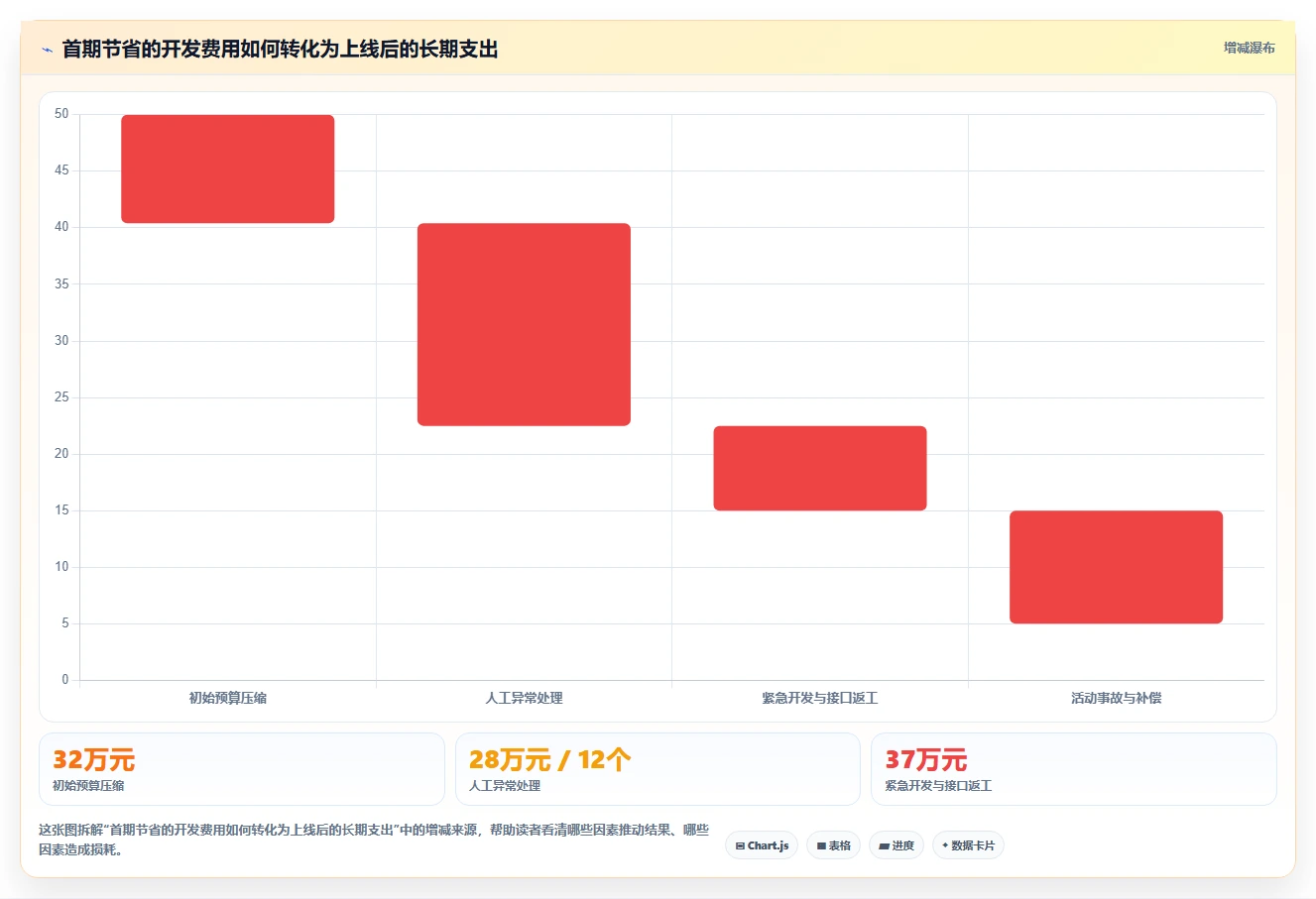The image size is (1316, 899).
Task: Open the 32万元 data card
Action: 242,769
